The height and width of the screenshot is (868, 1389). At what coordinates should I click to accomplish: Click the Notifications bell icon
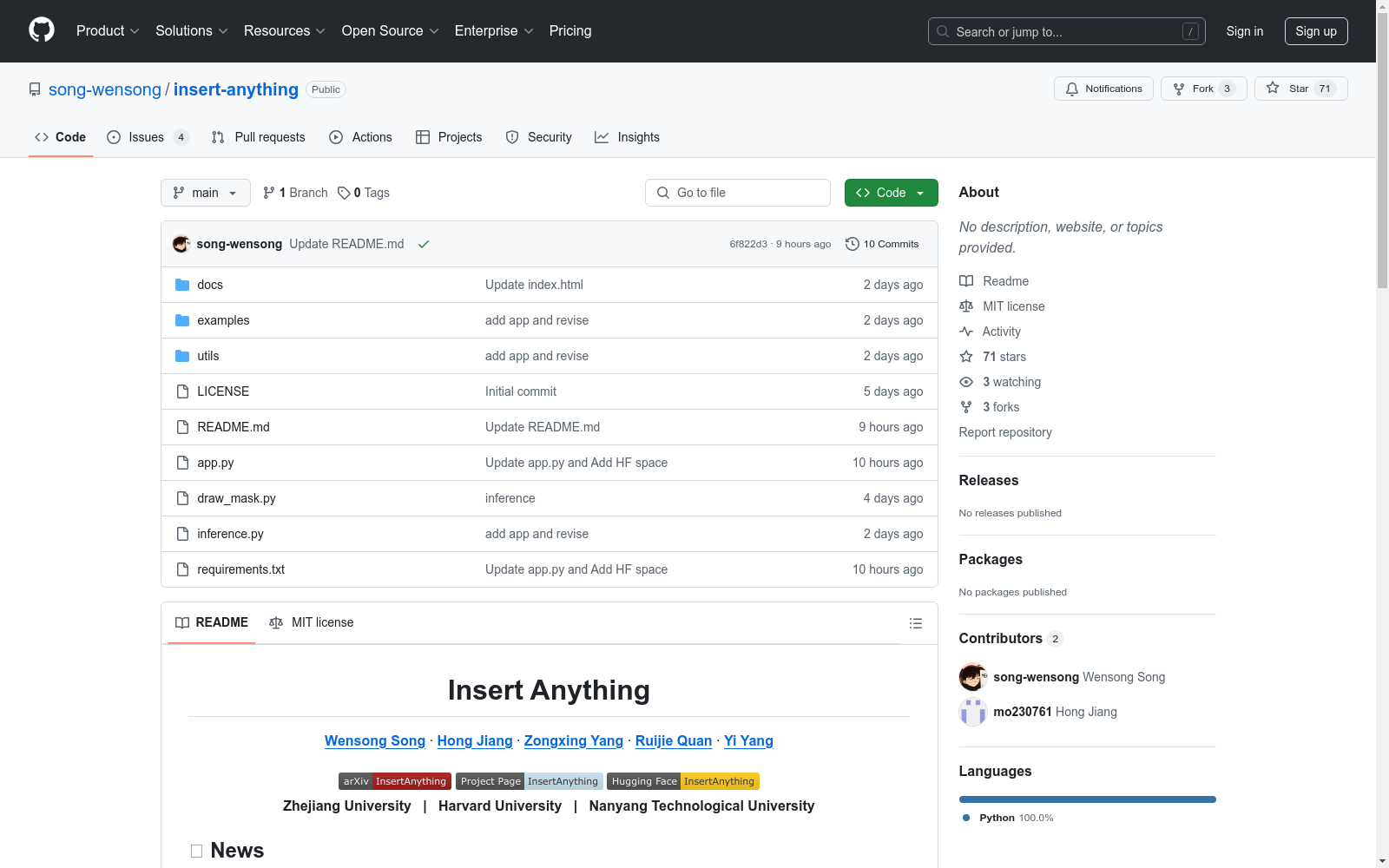[1072, 89]
